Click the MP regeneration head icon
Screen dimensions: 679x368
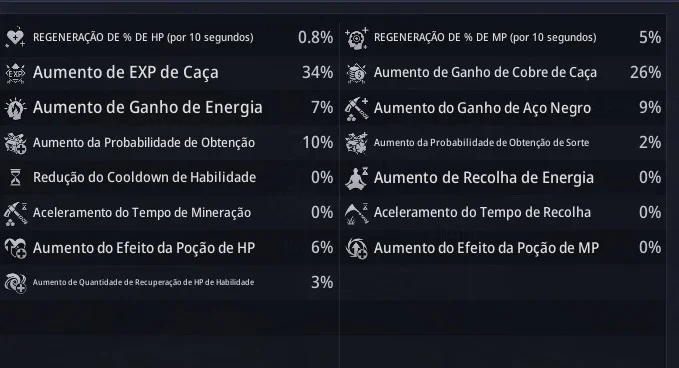[356, 38]
